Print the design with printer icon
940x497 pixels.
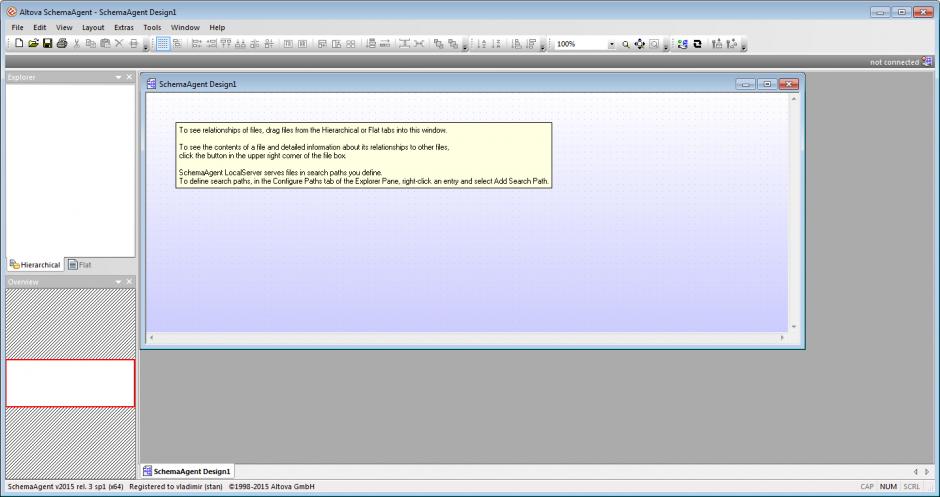point(62,44)
